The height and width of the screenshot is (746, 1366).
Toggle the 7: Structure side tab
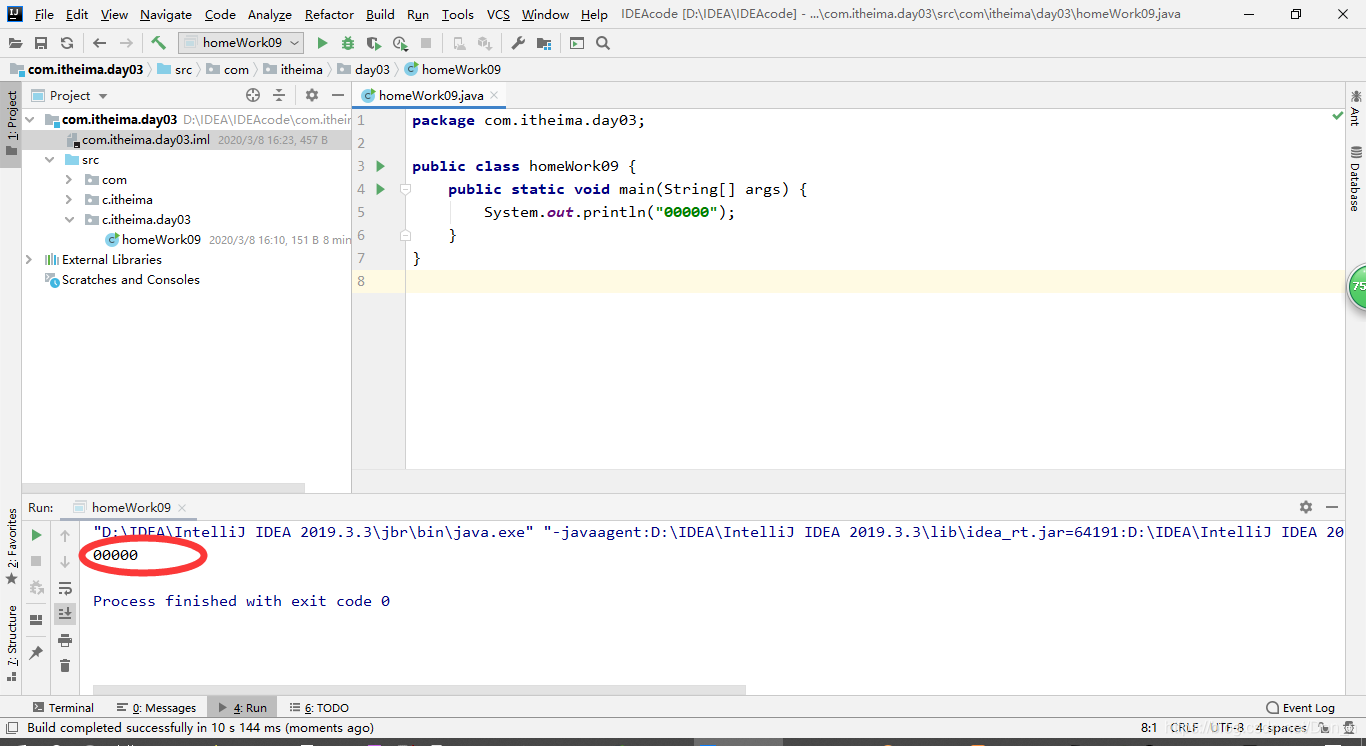coord(11,642)
